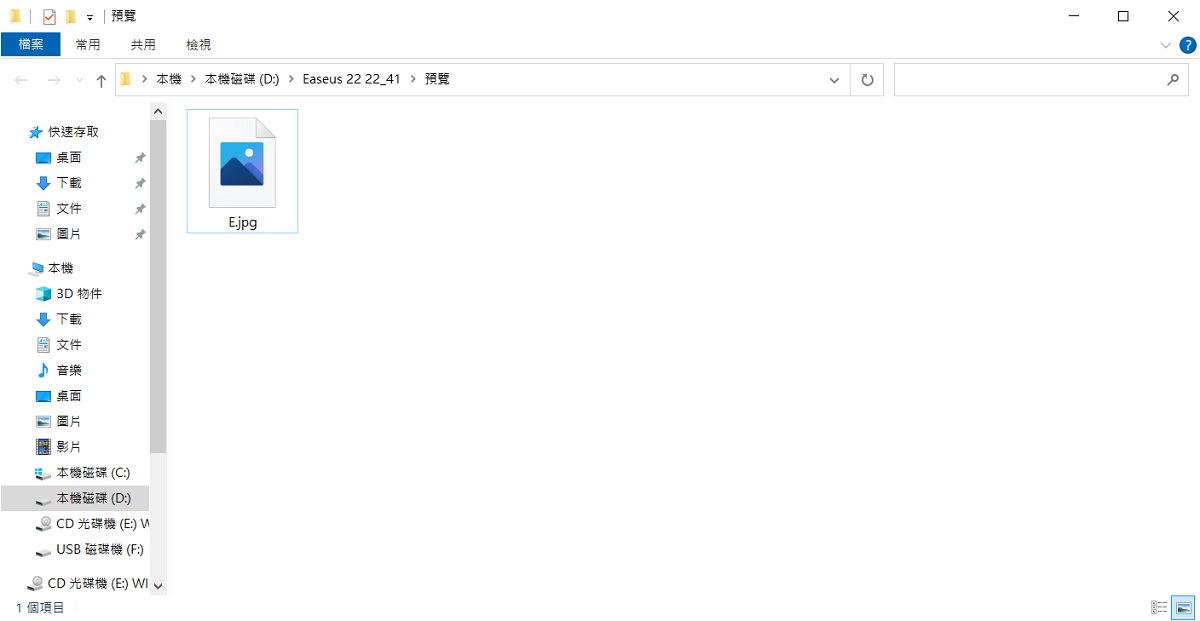The image size is (1200, 621).
Task: Switch to details view in status bar
Action: pyautogui.click(x=1160, y=607)
